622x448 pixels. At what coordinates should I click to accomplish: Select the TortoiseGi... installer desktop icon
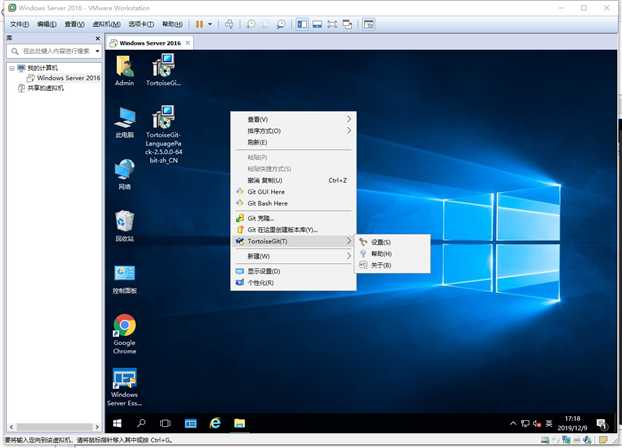click(x=163, y=71)
